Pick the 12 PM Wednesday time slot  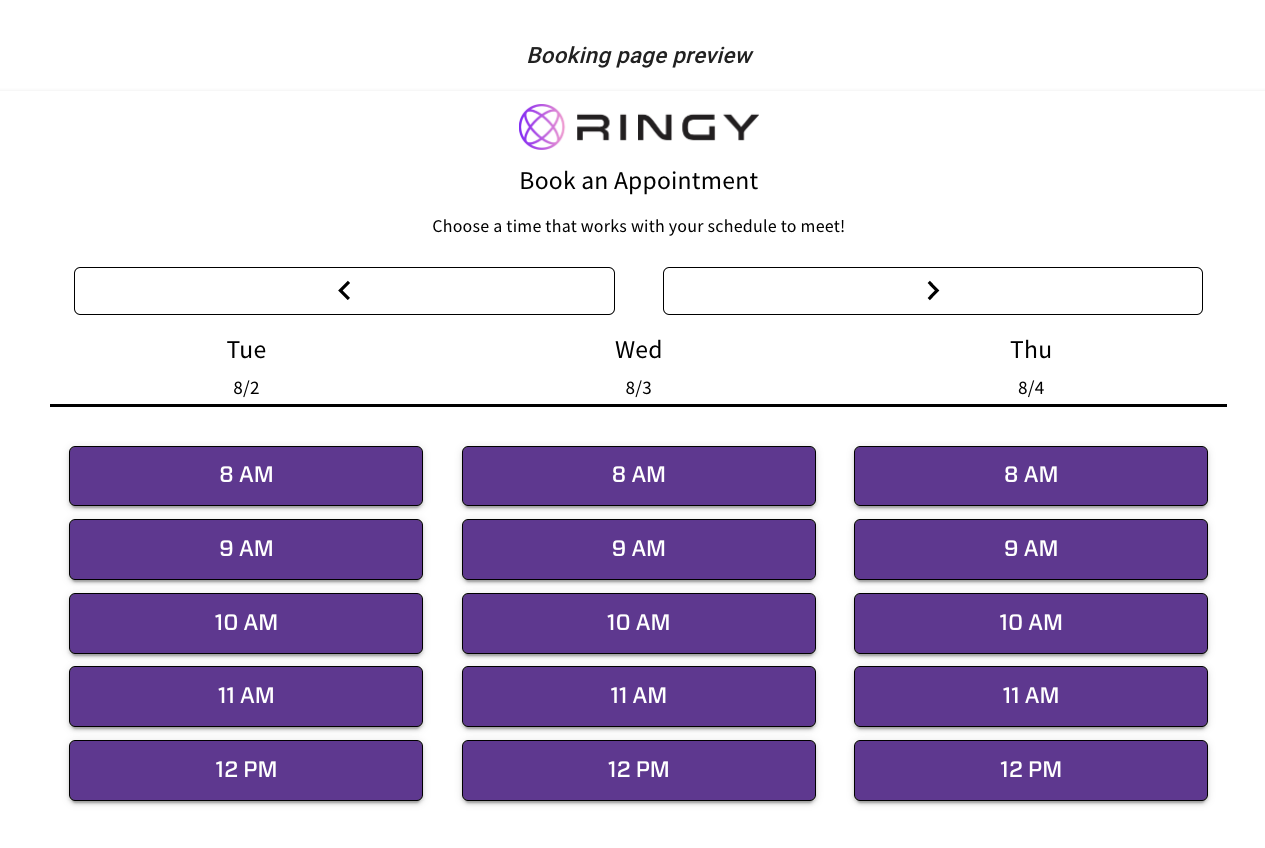click(x=639, y=770)
